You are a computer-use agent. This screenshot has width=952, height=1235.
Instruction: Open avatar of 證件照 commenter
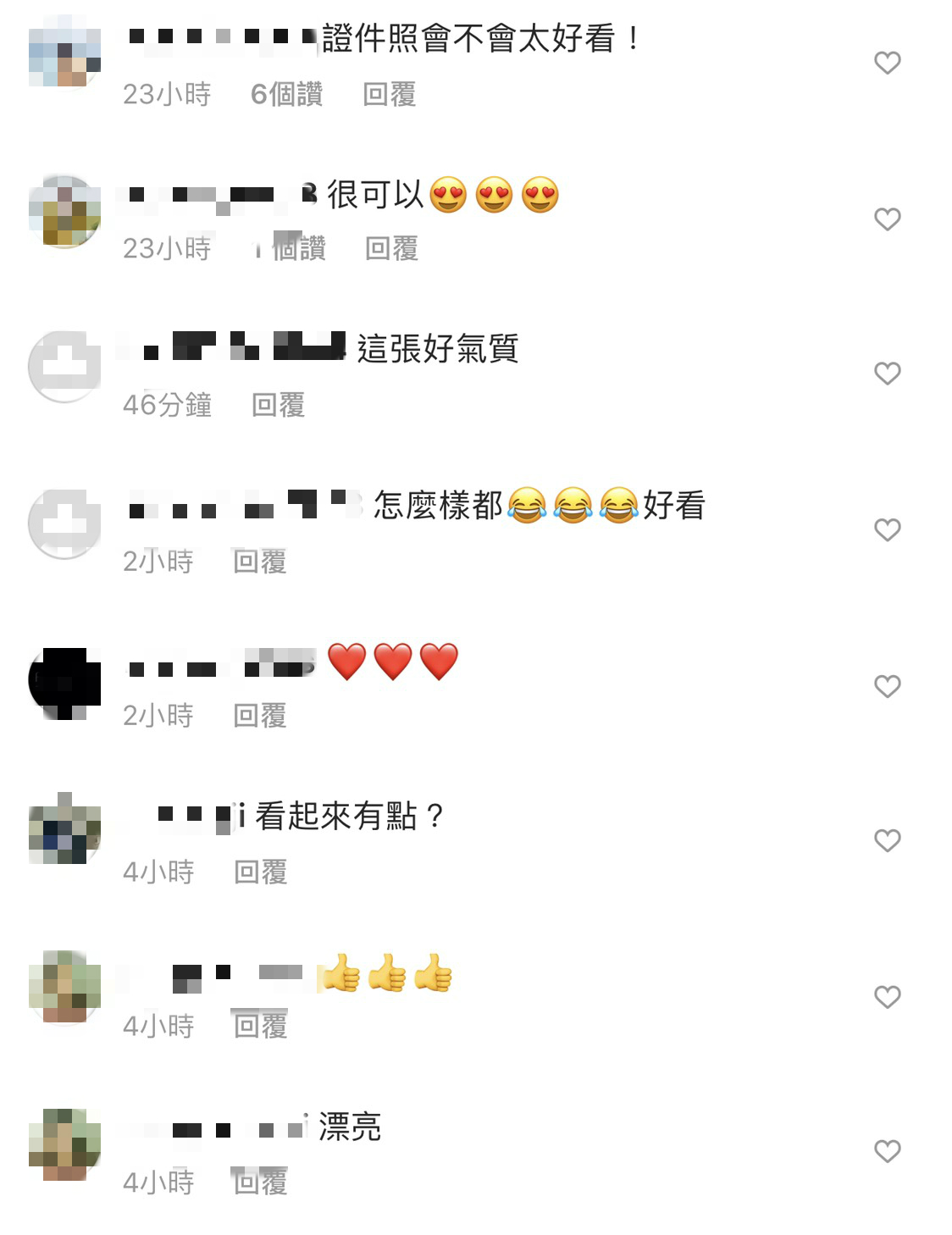tap(64, 51)
